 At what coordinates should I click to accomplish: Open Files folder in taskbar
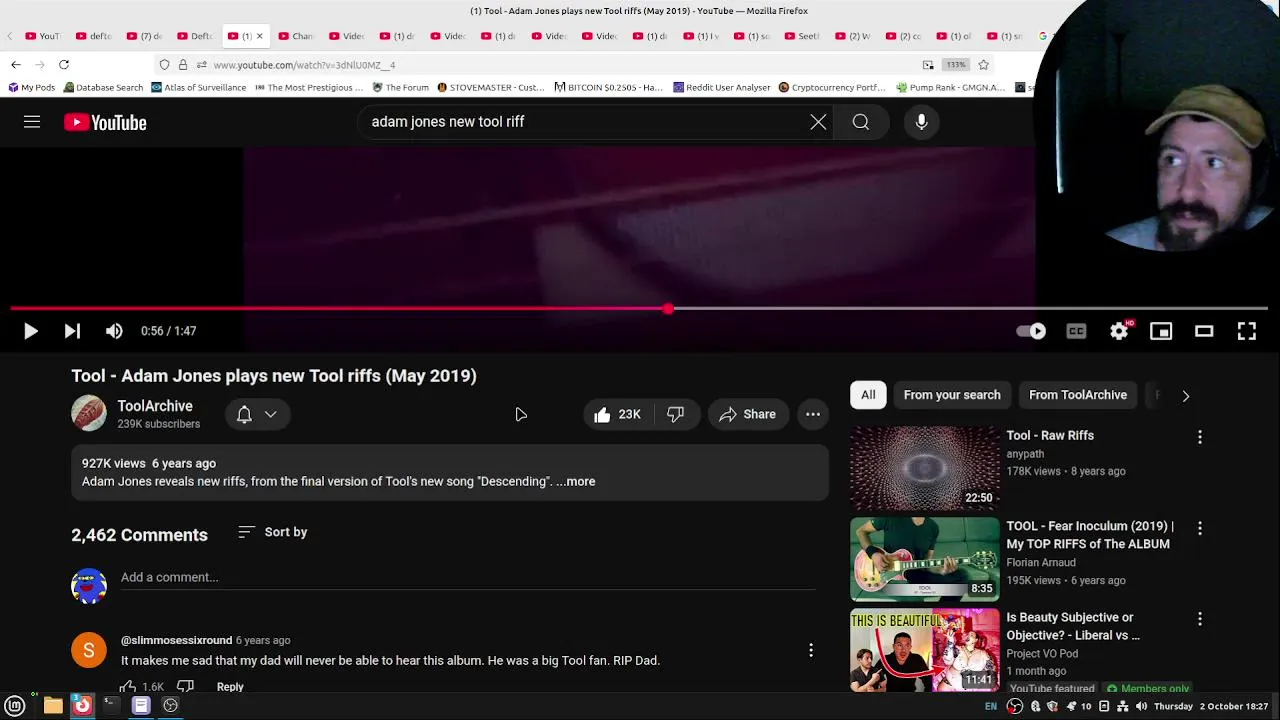pos(53,705)
